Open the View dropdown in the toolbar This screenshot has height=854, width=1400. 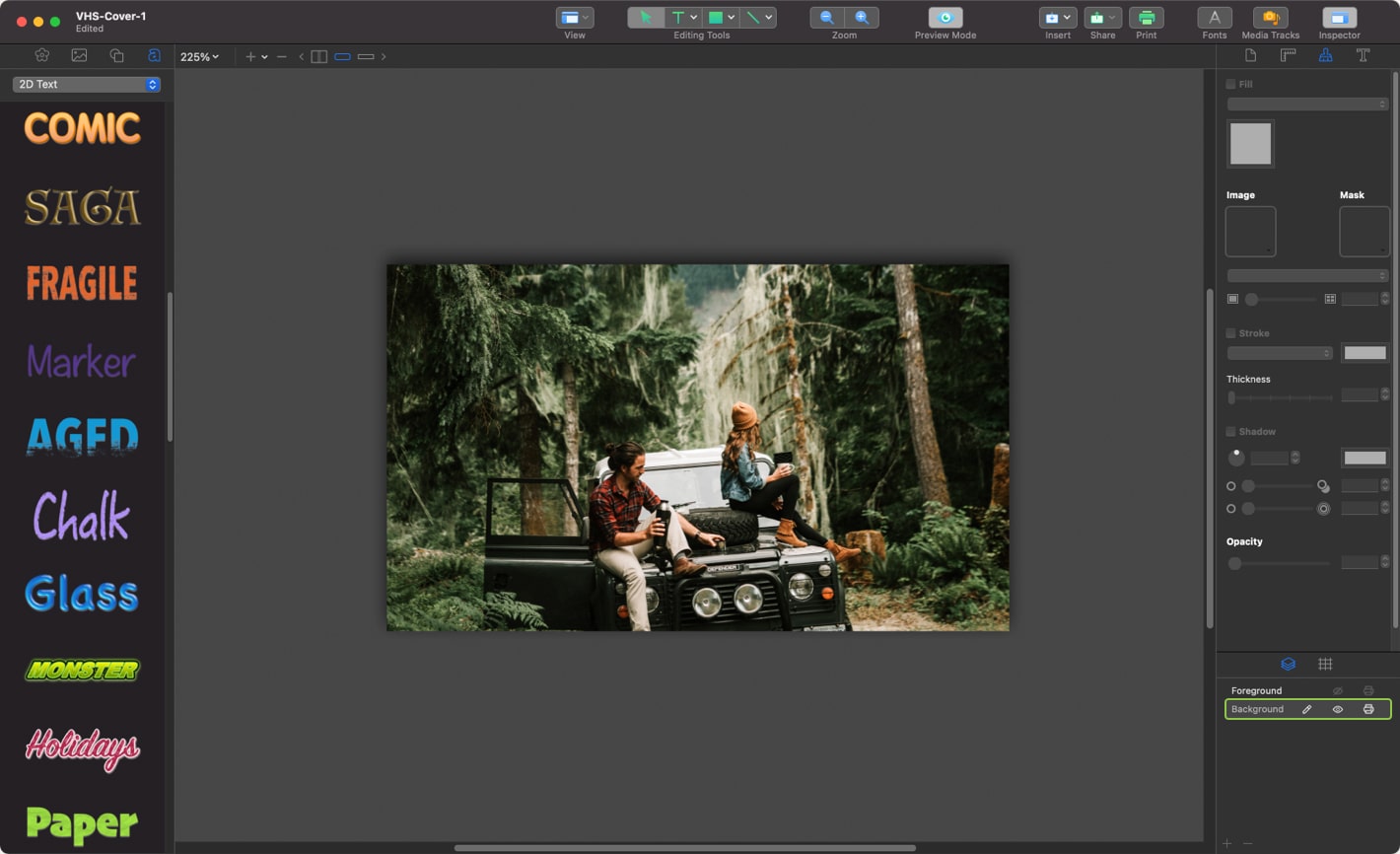coord(575,17)
